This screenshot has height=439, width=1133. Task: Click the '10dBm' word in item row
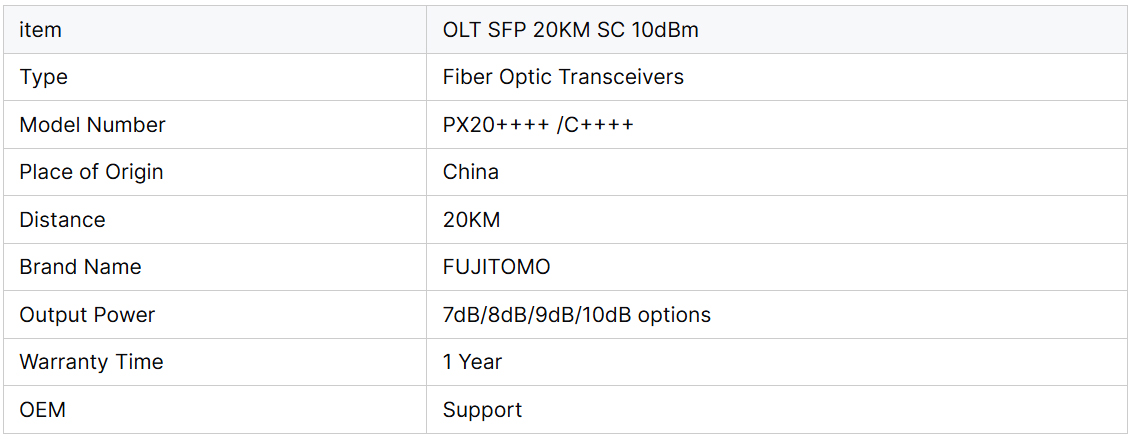tap(665, 30)
